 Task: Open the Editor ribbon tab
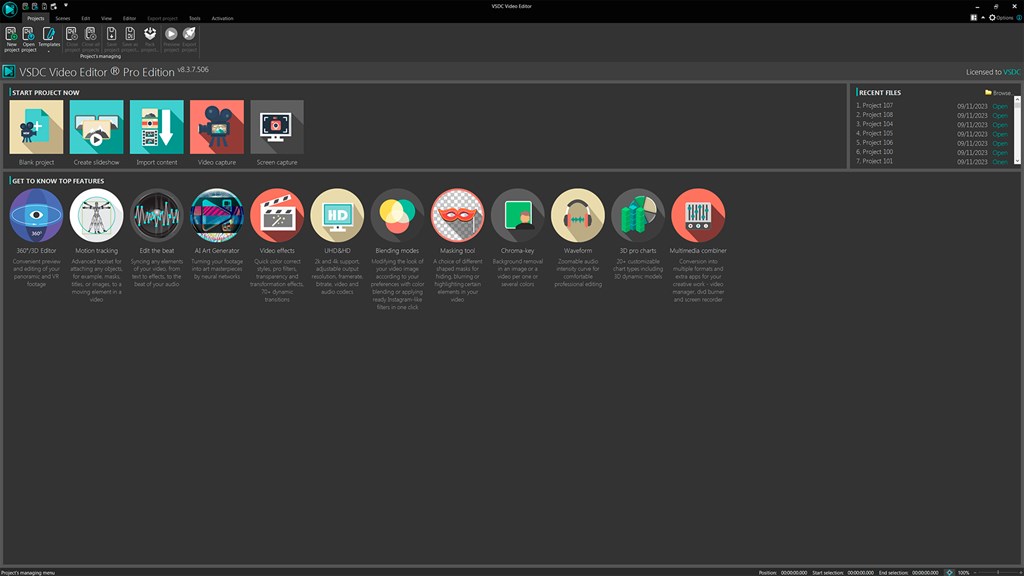(129, 18)
